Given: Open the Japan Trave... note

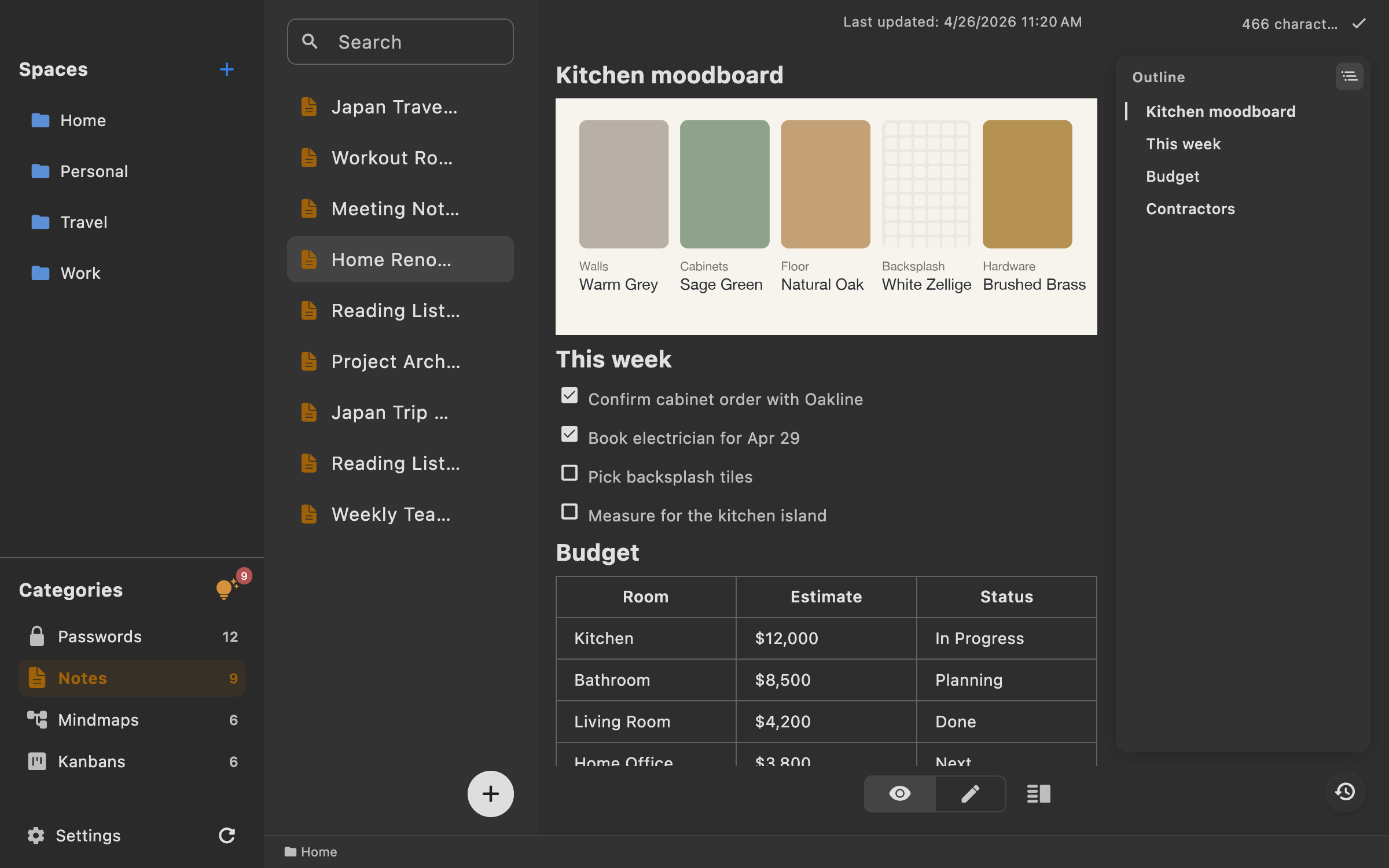Looking at the screenshot, I should pos(400,107).
